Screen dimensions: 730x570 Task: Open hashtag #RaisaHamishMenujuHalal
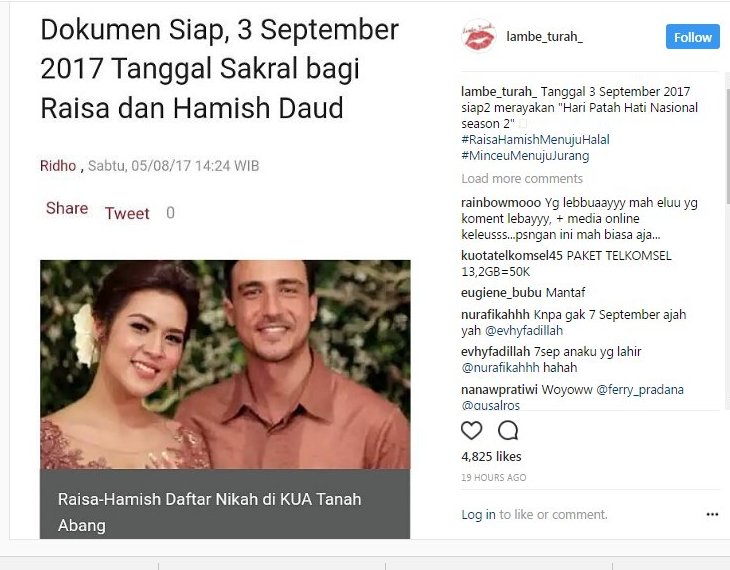535,139
